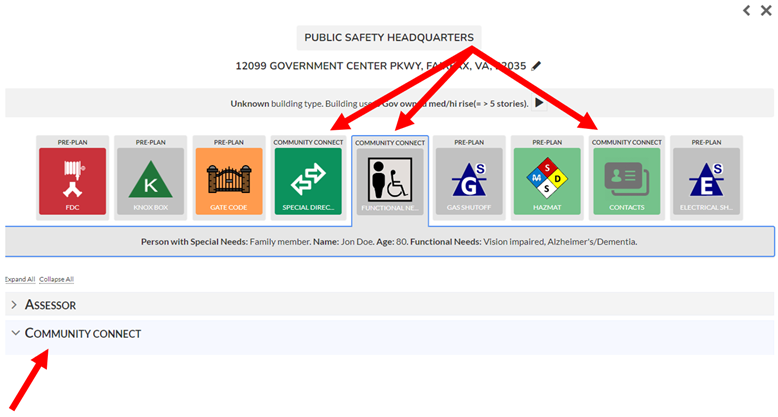Select the Contacts community connect tile

pos(626,181)
